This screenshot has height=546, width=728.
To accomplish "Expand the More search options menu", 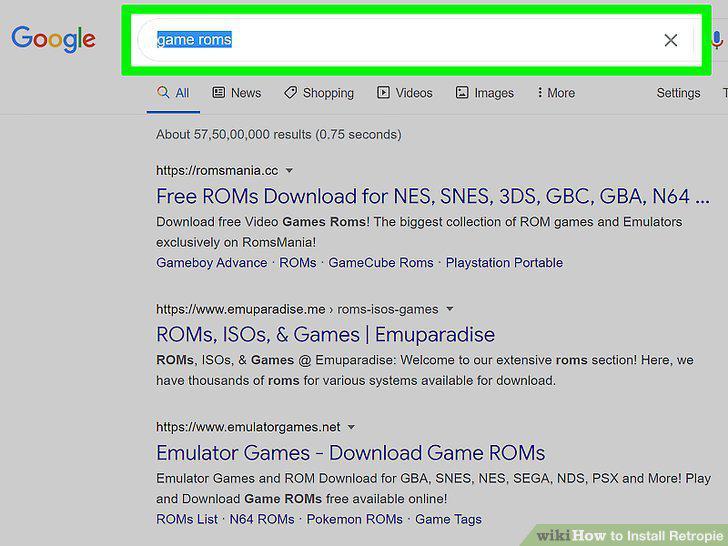I will (556, 93).
